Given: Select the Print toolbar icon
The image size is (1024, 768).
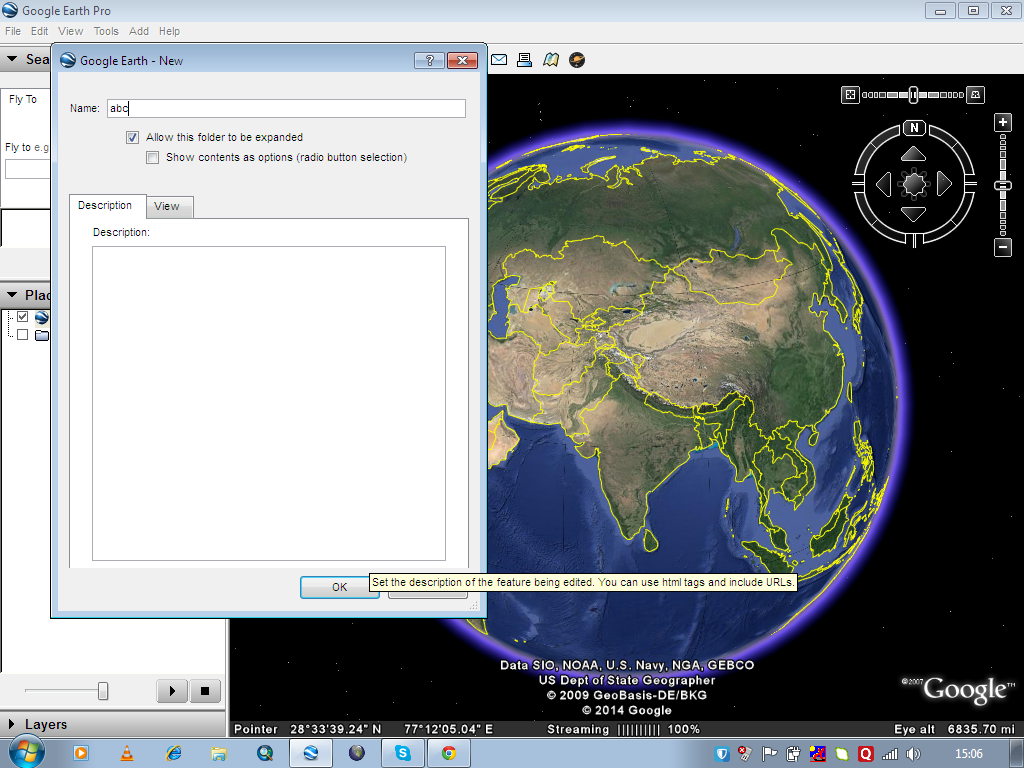Looking at the screenshot, I should click(525, 60).
